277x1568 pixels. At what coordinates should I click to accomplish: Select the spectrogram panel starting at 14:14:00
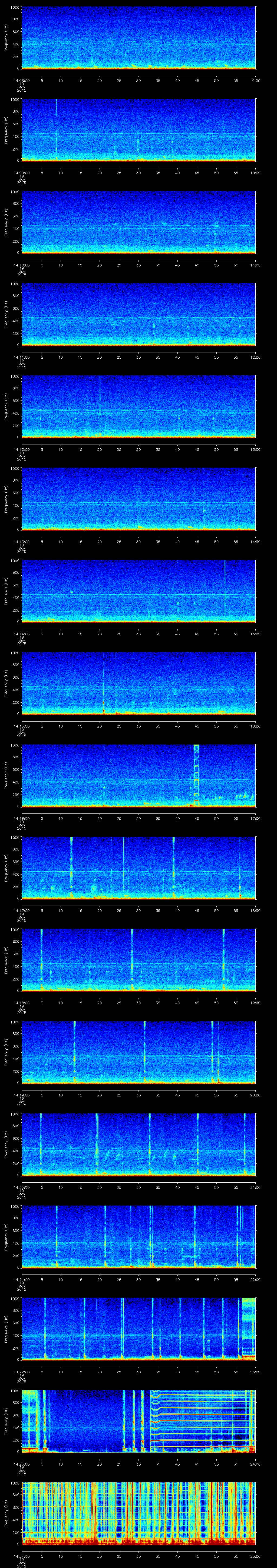pos(139,591)
